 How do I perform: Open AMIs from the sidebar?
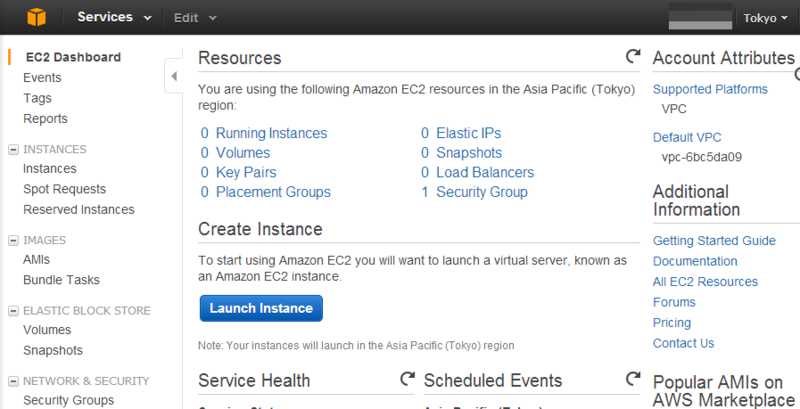tap(37, 260)
